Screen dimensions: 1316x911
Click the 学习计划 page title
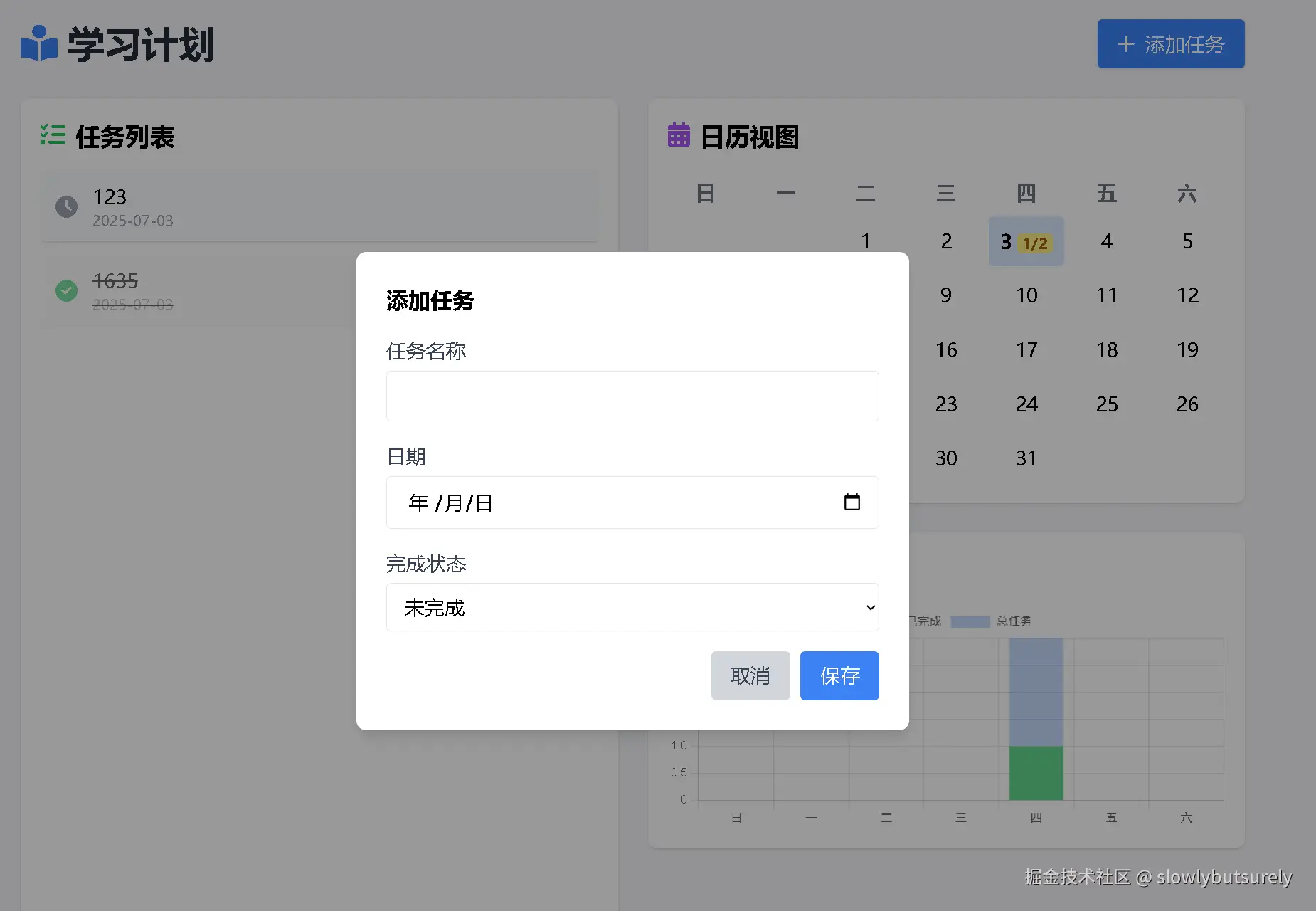(141, 45)
